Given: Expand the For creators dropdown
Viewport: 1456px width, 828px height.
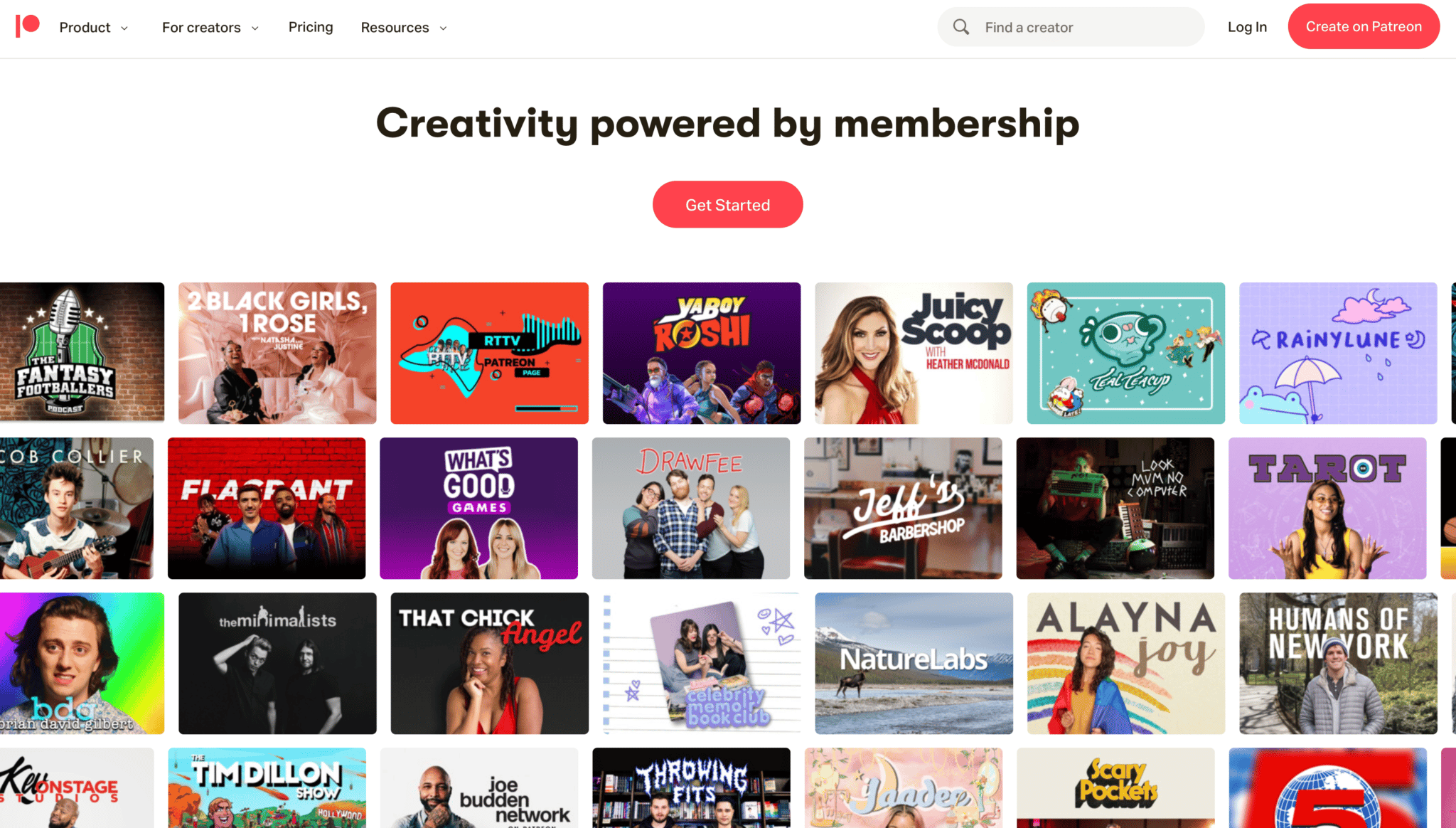Looking at the screenshot, I should coord(210,28).
